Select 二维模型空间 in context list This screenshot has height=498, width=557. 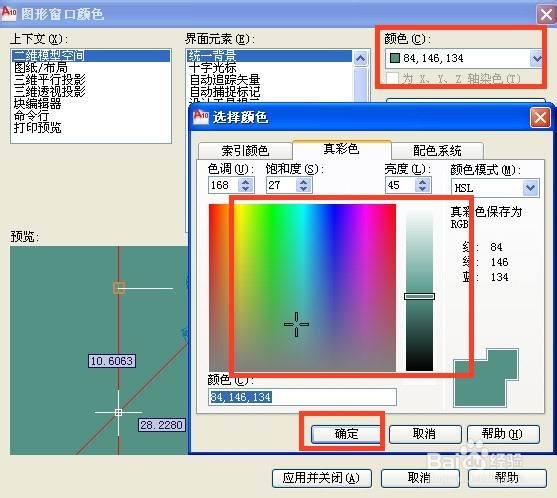(x=91, y=56)
